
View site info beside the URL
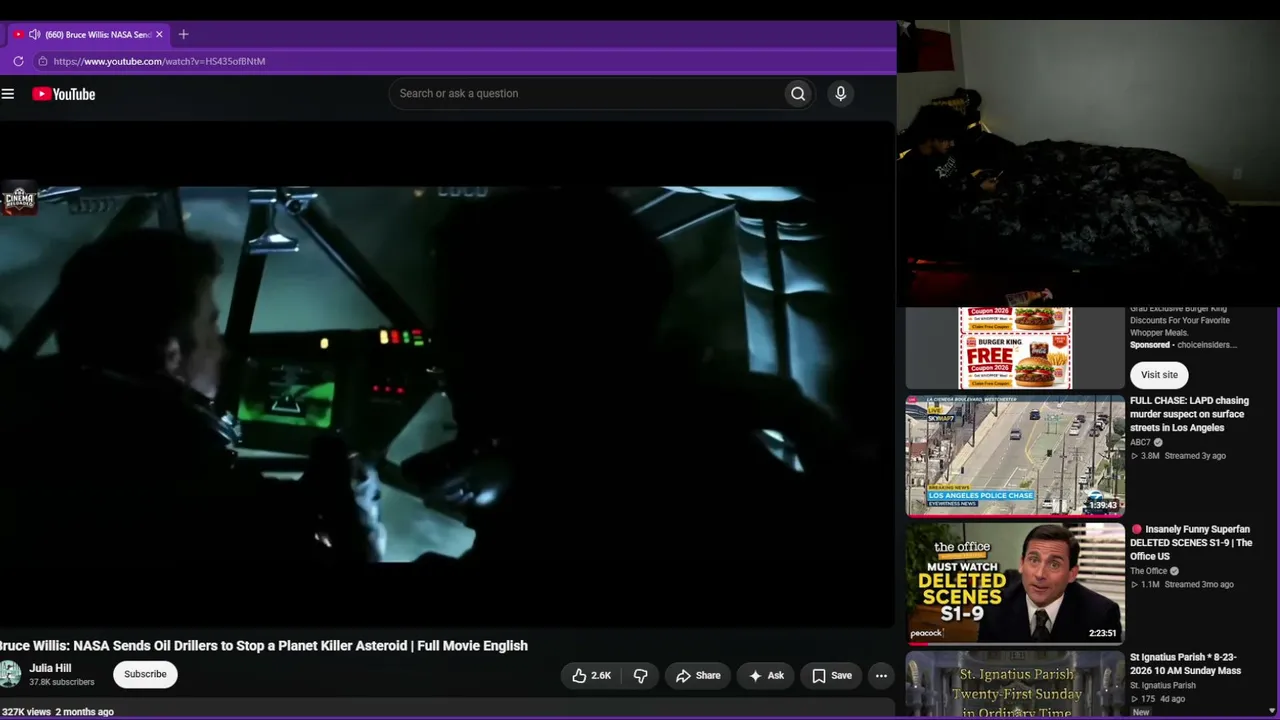(x=42, y=61)
